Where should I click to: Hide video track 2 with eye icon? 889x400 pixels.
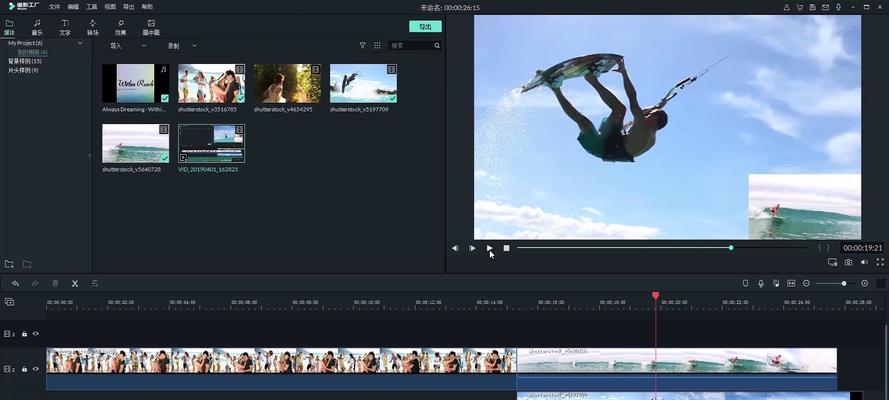pyautogui.click(x=36, y=369)
